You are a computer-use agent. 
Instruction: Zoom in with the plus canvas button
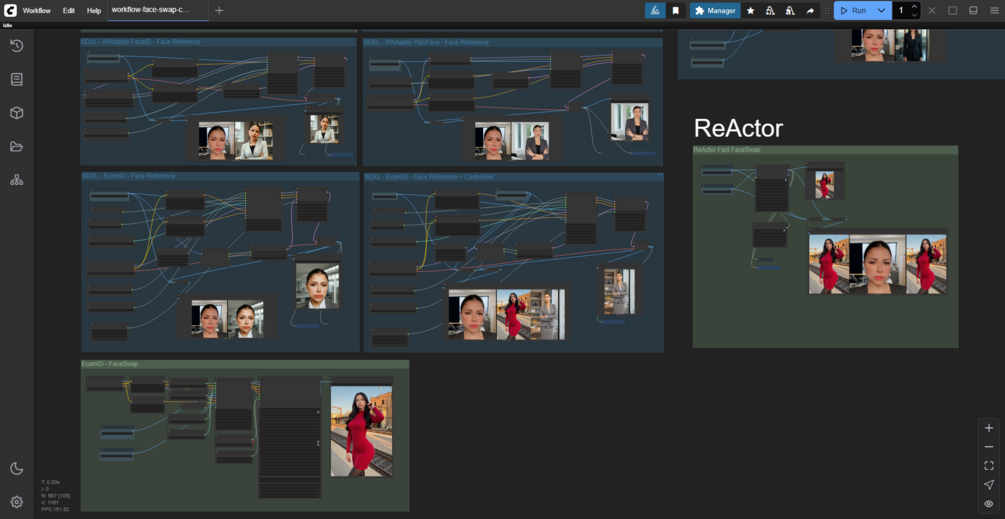[989, 428]
